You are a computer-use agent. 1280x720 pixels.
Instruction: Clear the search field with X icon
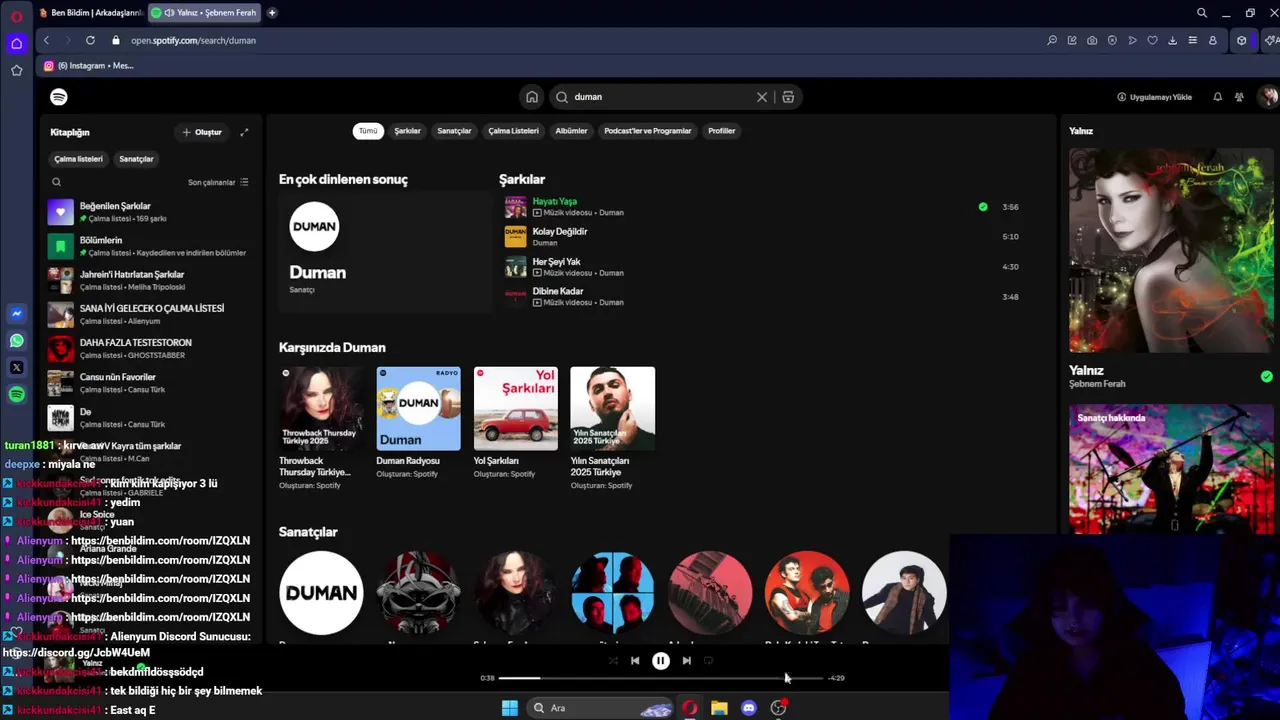762,97
